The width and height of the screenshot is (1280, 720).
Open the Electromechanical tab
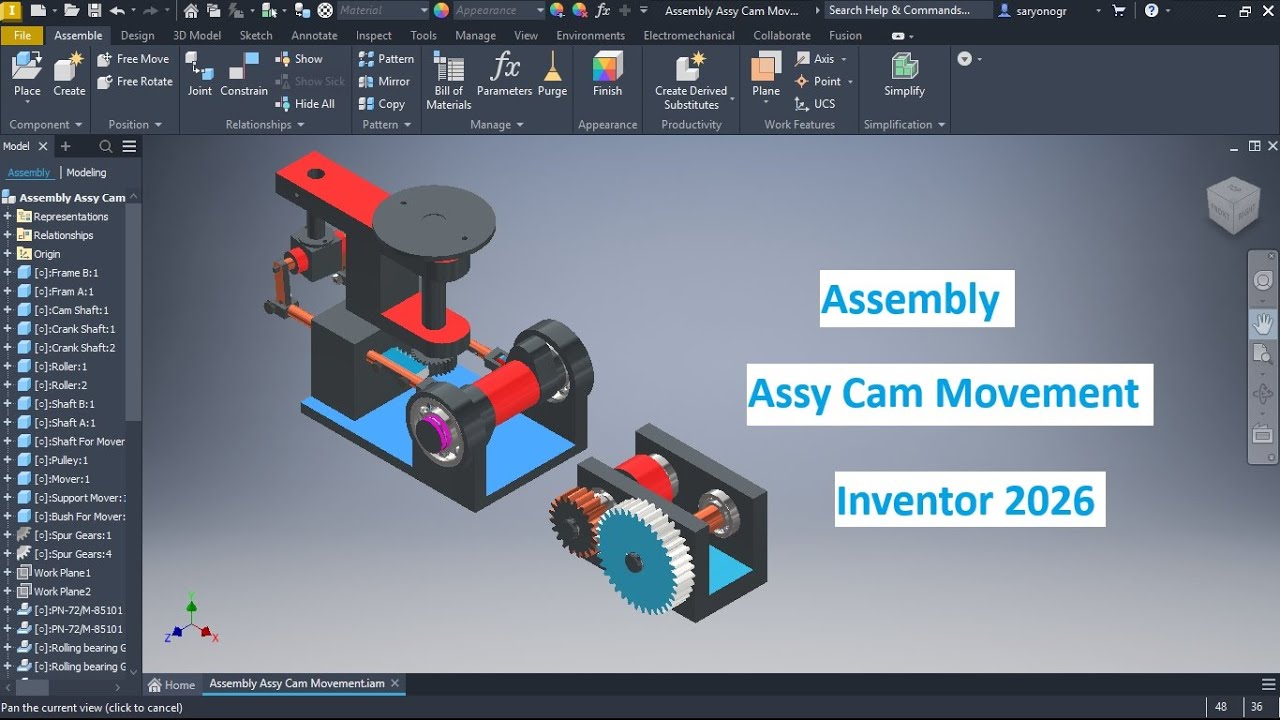click(689, 35)
